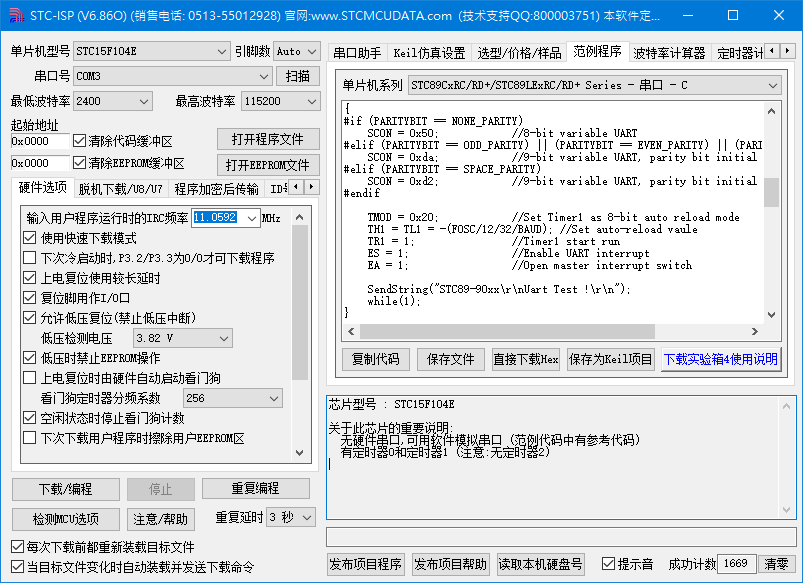Switch to the 脱机下载/U8/U7 tab
This screenshot has width=803, height=583.
coord(120,189)
